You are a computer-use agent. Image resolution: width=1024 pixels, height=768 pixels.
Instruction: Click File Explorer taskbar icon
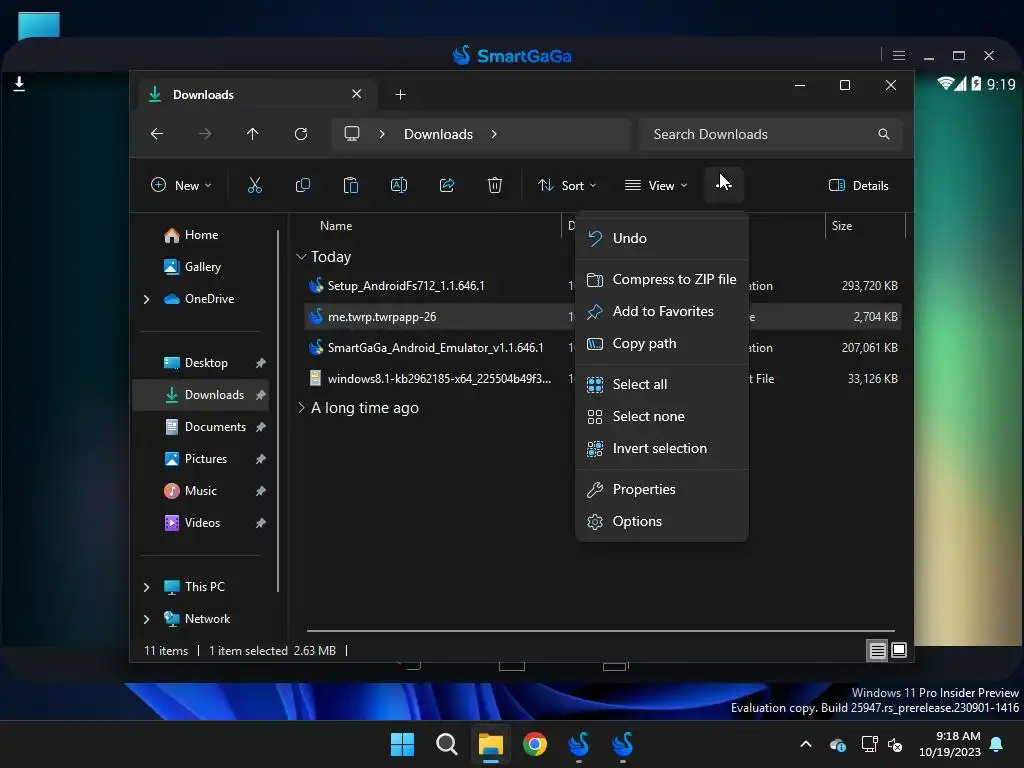point(490,744)
